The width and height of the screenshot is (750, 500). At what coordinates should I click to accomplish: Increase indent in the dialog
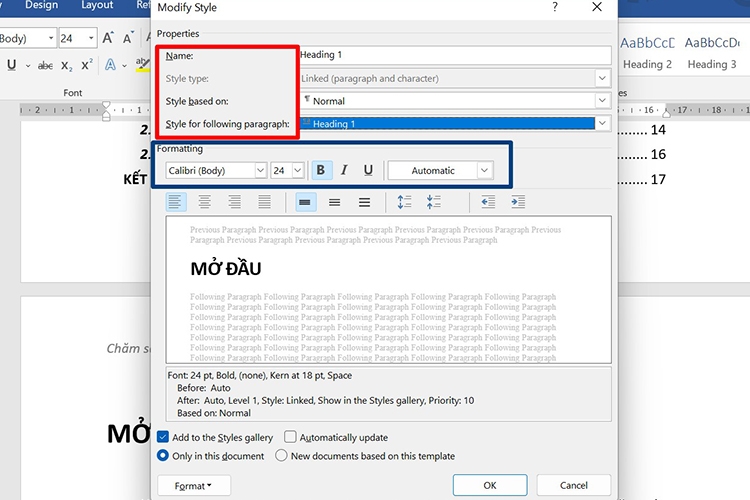(x=518, y=202)
